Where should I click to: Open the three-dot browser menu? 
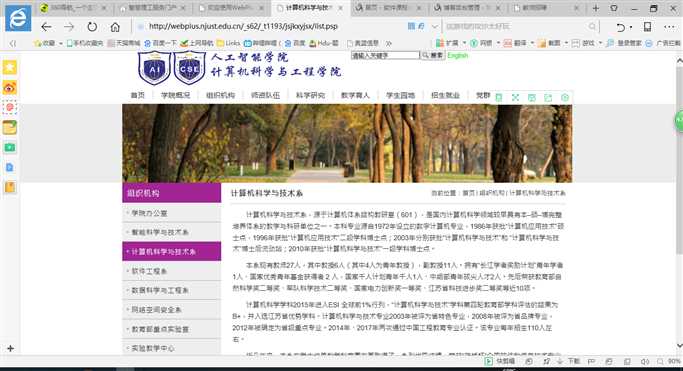[669, 27]
